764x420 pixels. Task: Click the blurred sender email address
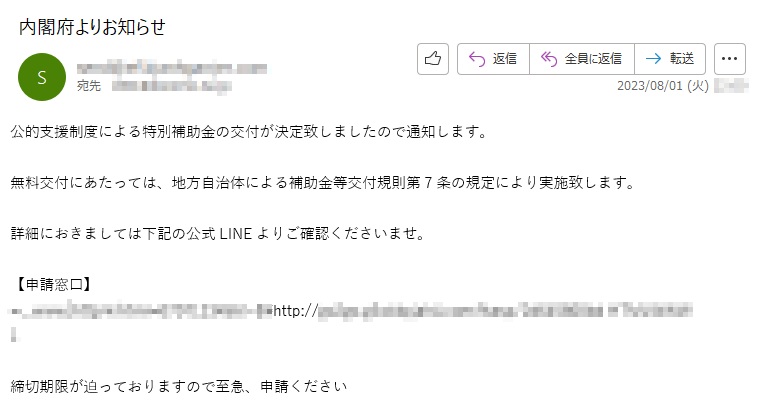click(172, 68)
